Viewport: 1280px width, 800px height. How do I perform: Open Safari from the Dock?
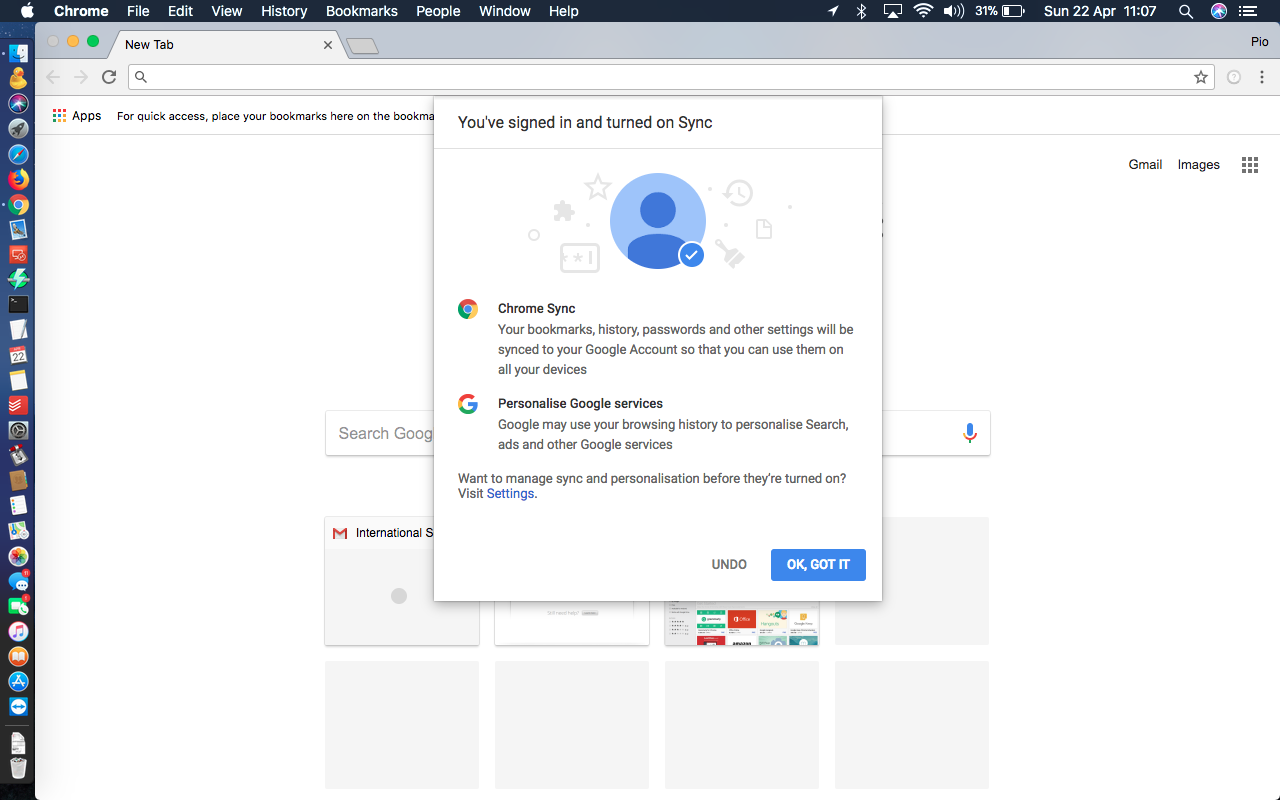click(18, 154)
